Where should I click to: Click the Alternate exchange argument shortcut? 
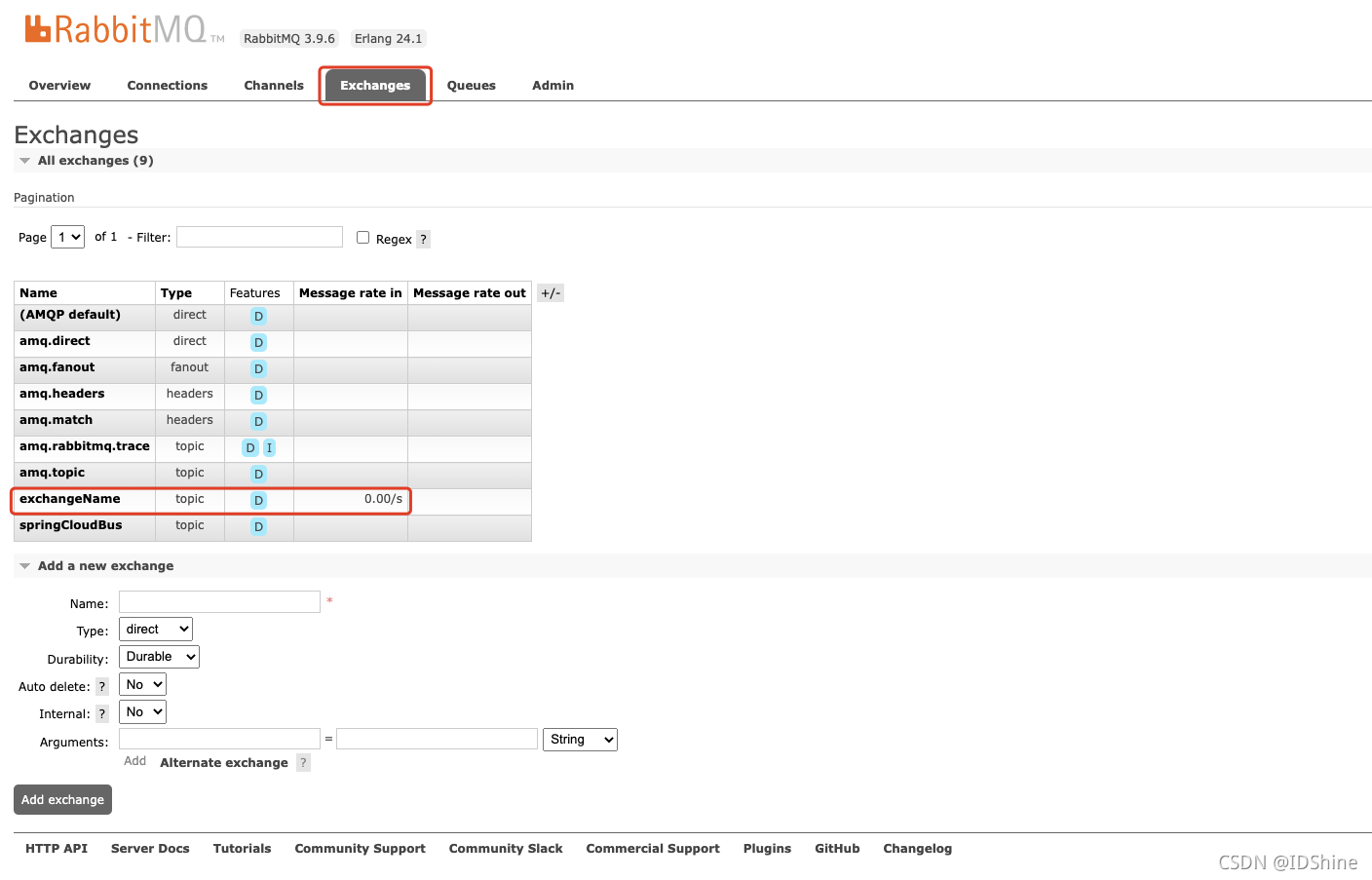tap(224, 763)
